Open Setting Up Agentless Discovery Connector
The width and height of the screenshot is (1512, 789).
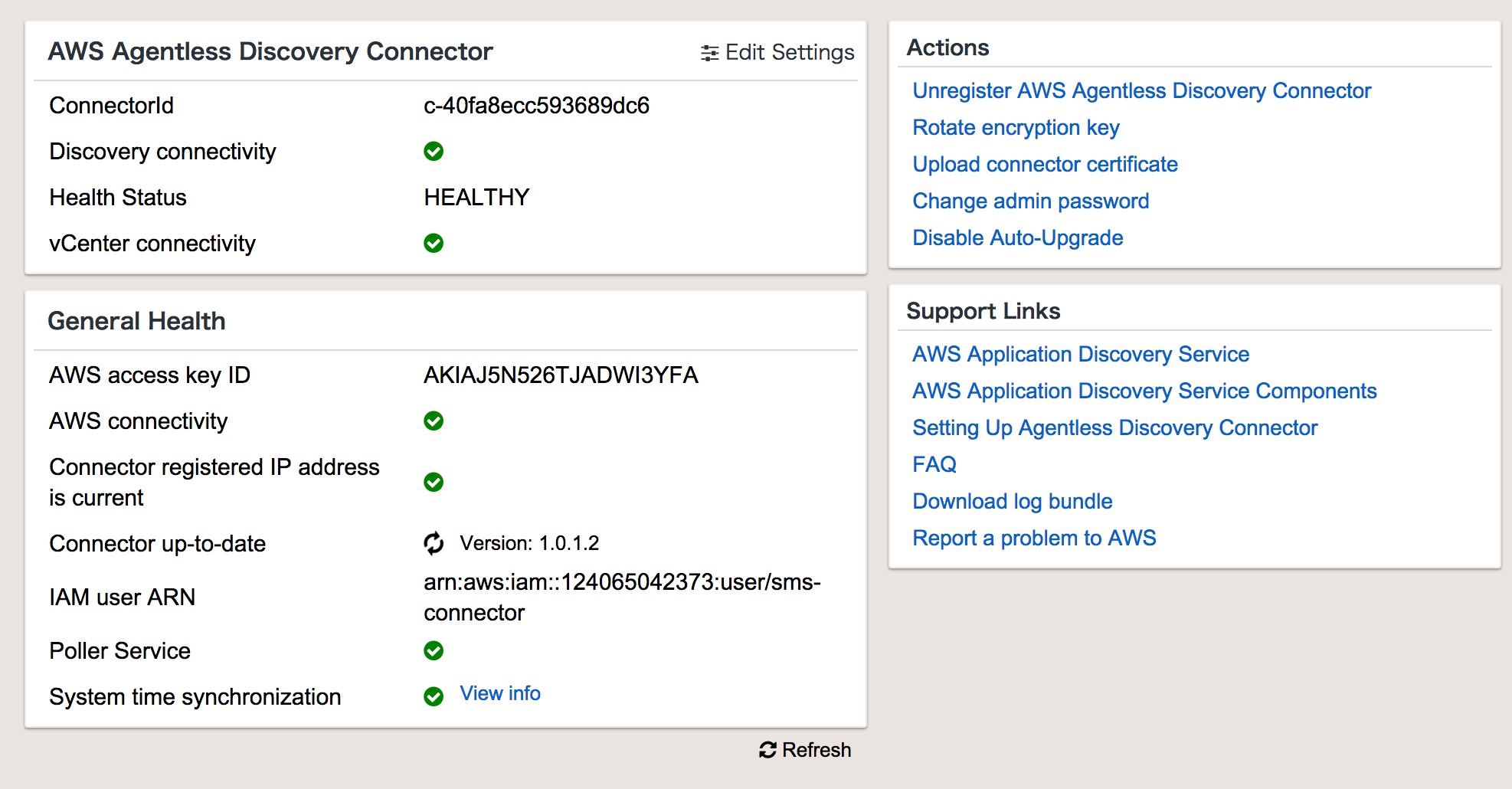(1114, 427)
